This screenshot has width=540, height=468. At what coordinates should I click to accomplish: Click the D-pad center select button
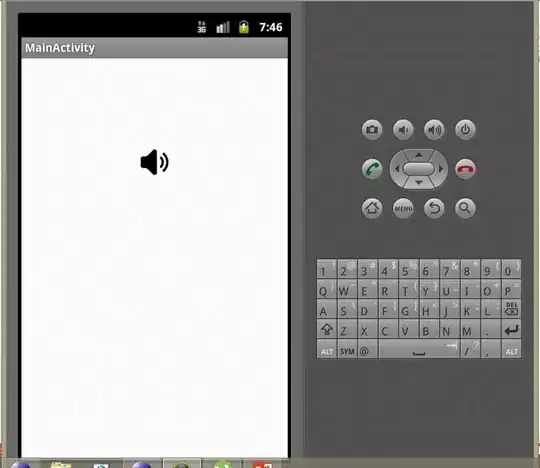[419, 169]
